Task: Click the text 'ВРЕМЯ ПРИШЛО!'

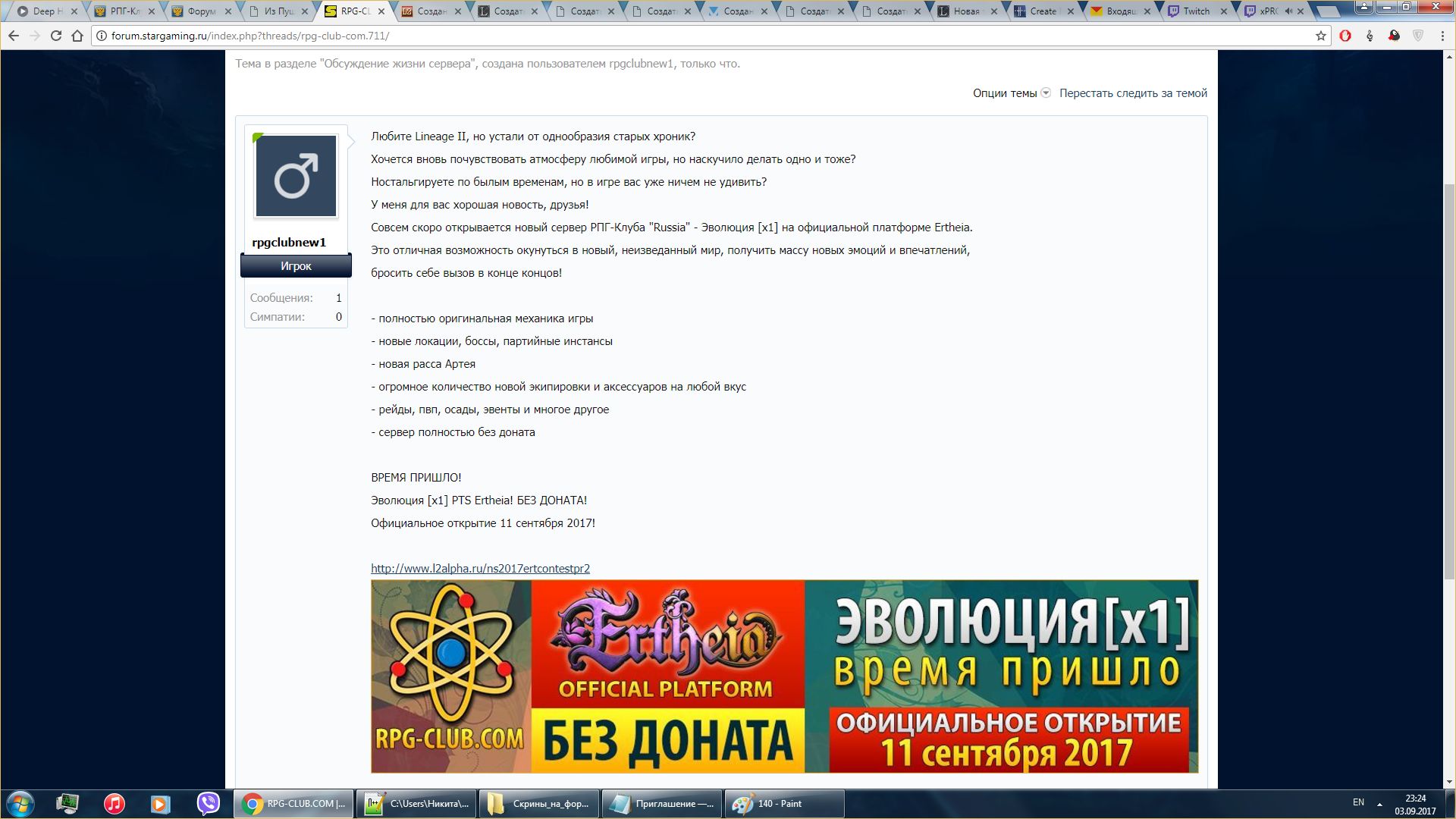Action: coord(416,478)
